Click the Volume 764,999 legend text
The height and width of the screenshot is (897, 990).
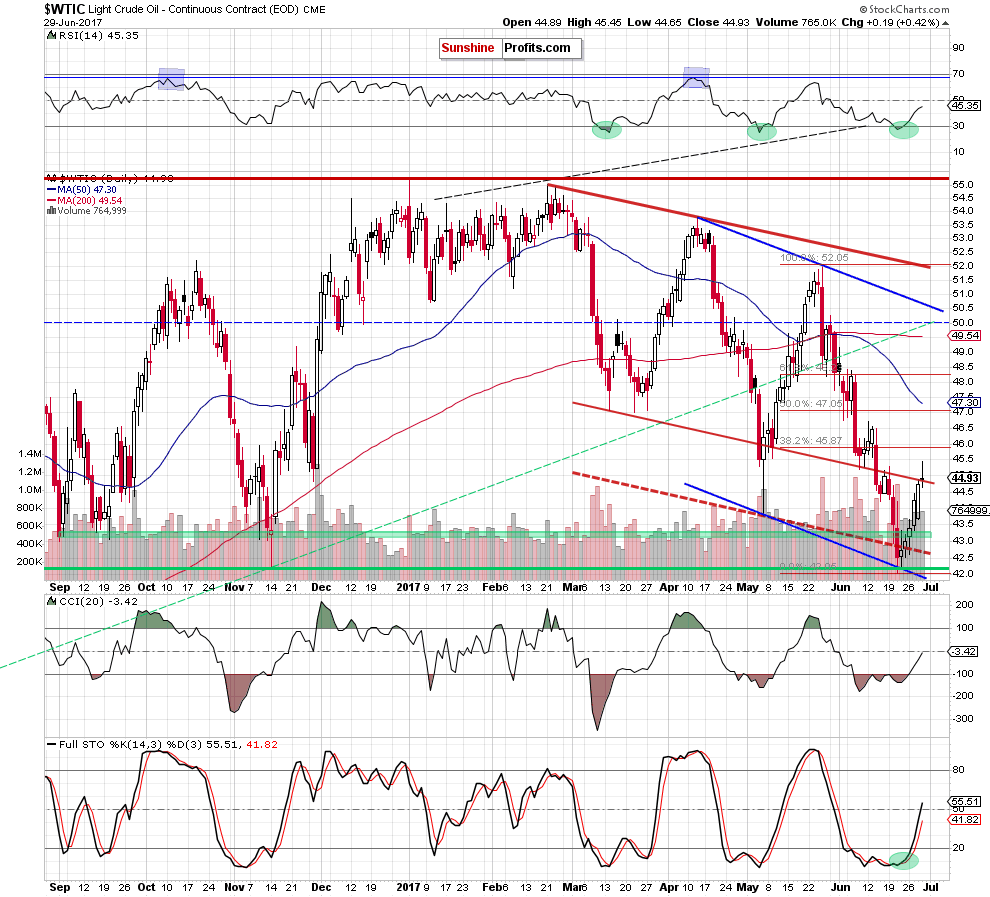point(92,211)
